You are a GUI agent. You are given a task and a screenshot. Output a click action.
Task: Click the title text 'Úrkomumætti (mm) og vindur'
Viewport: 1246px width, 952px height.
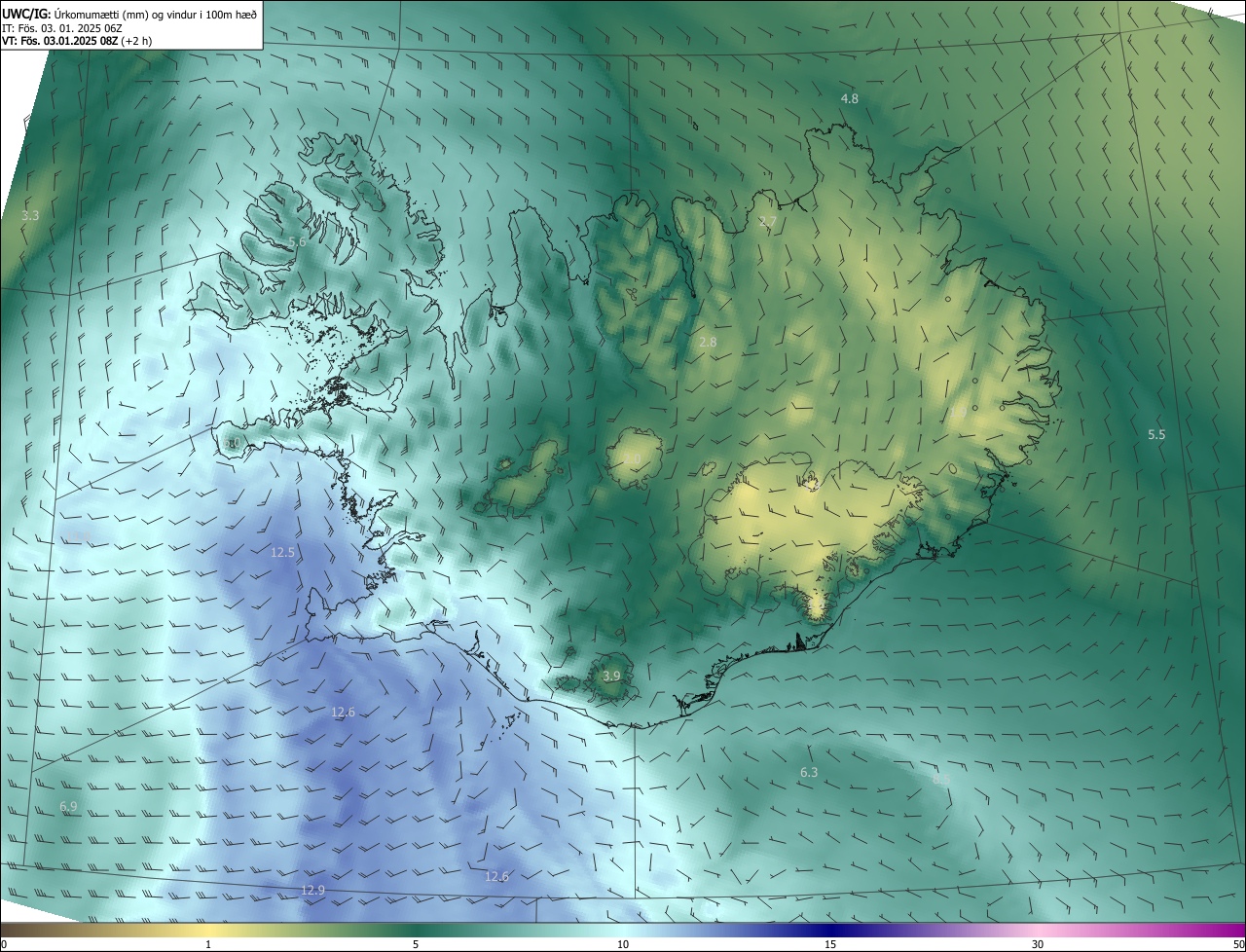(x=126, y=14)
